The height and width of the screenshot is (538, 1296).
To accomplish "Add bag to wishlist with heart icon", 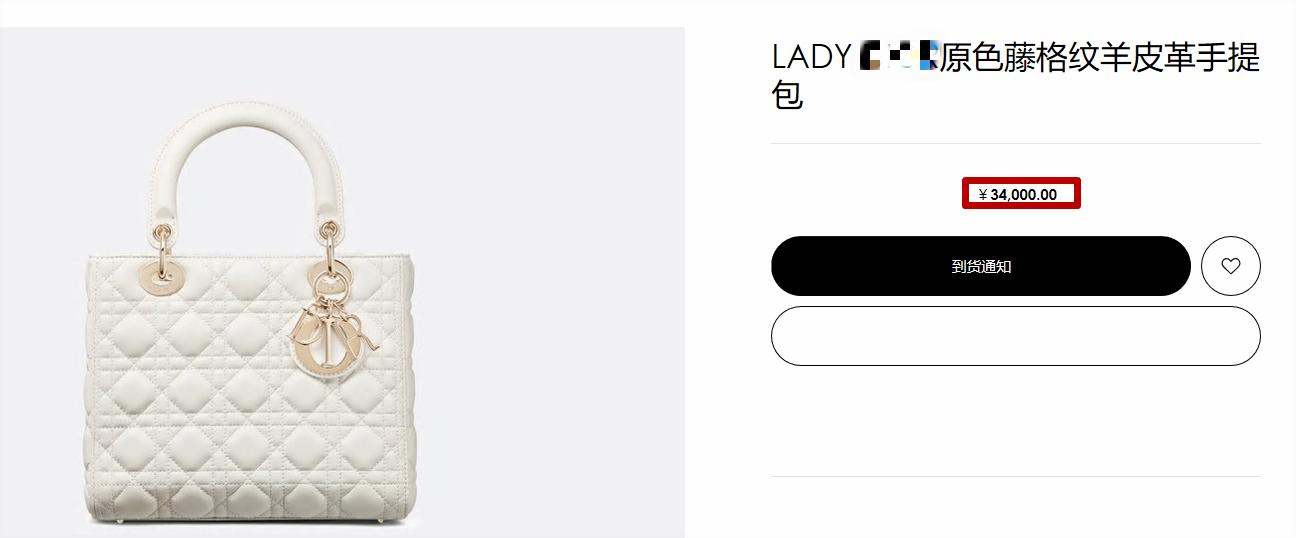I will pyautogui.click(x=1230, y=266).
